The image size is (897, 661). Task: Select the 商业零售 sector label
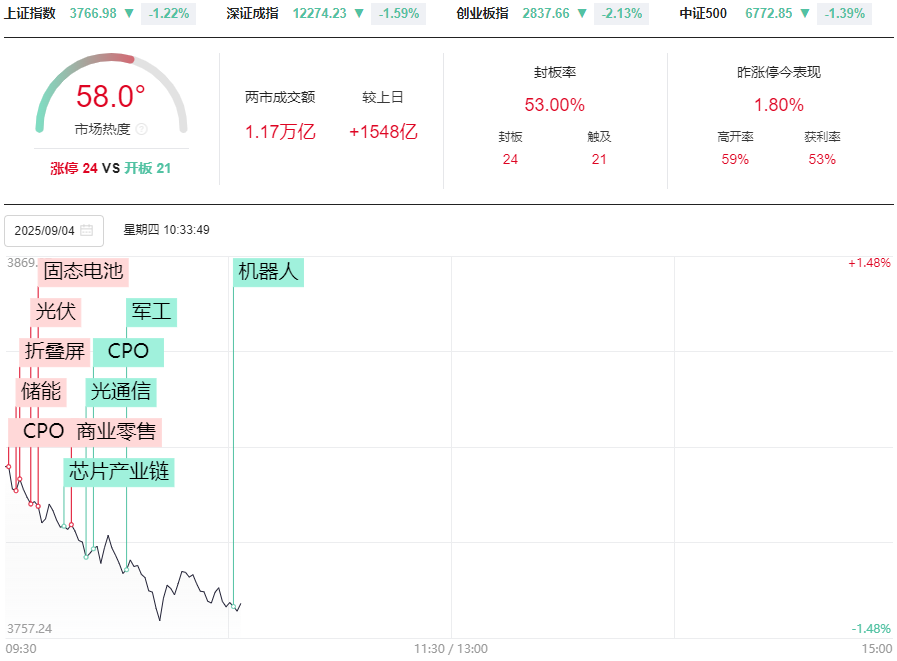116,432
